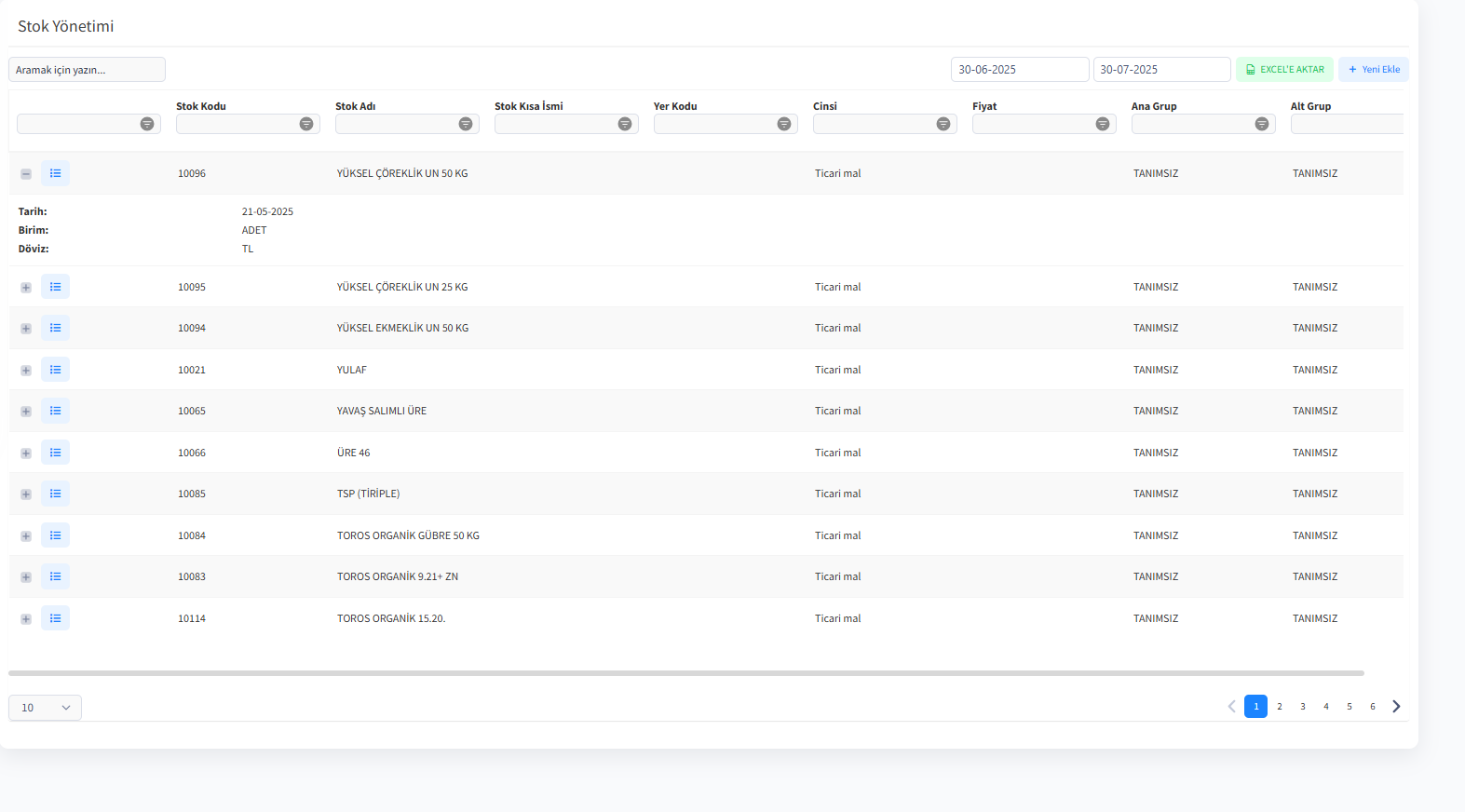Click the Stok Yönetimi page title
The width and height of the screenshot is (1465, 812).
[65, 26]
